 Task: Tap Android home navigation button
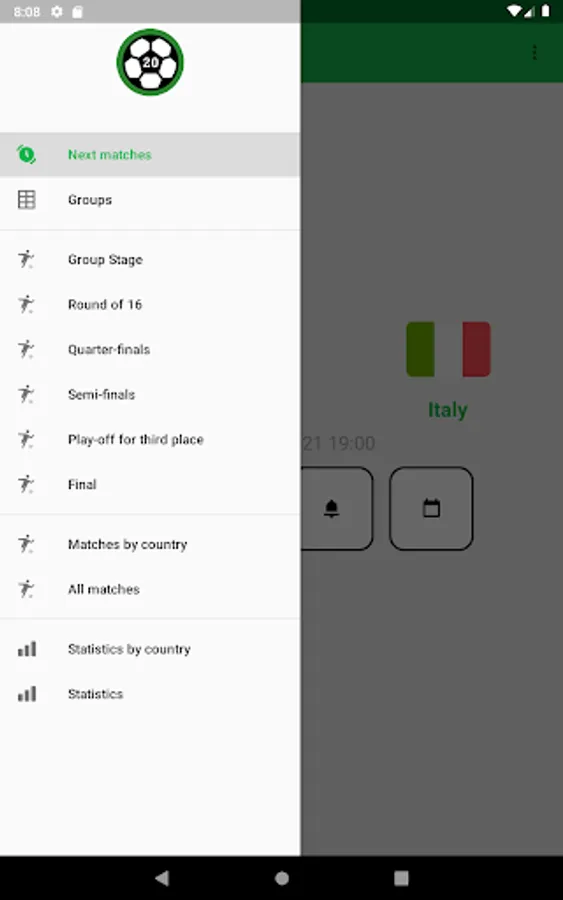pos(282,878)
